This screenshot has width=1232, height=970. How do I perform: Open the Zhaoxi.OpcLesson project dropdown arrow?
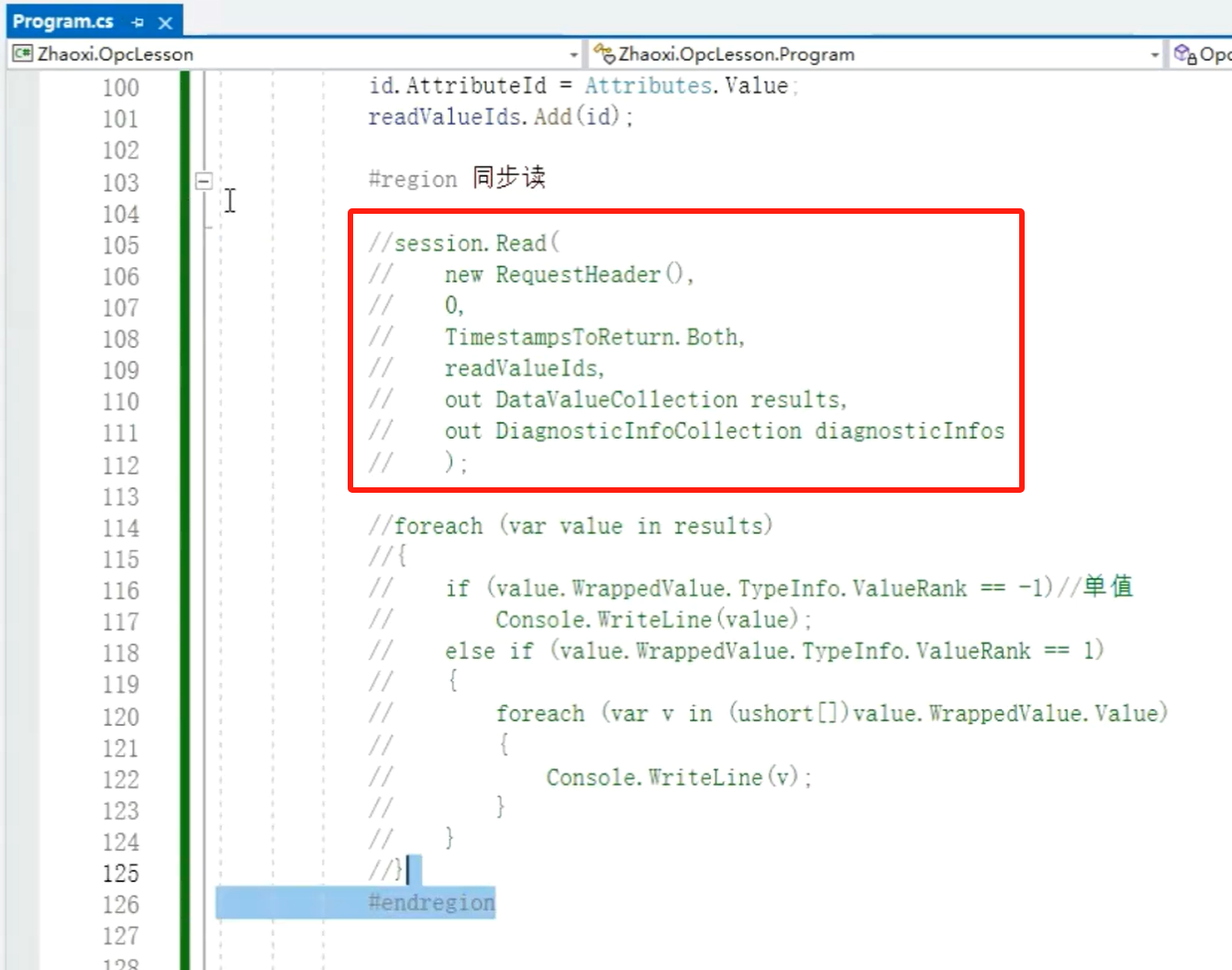(574, 55)
